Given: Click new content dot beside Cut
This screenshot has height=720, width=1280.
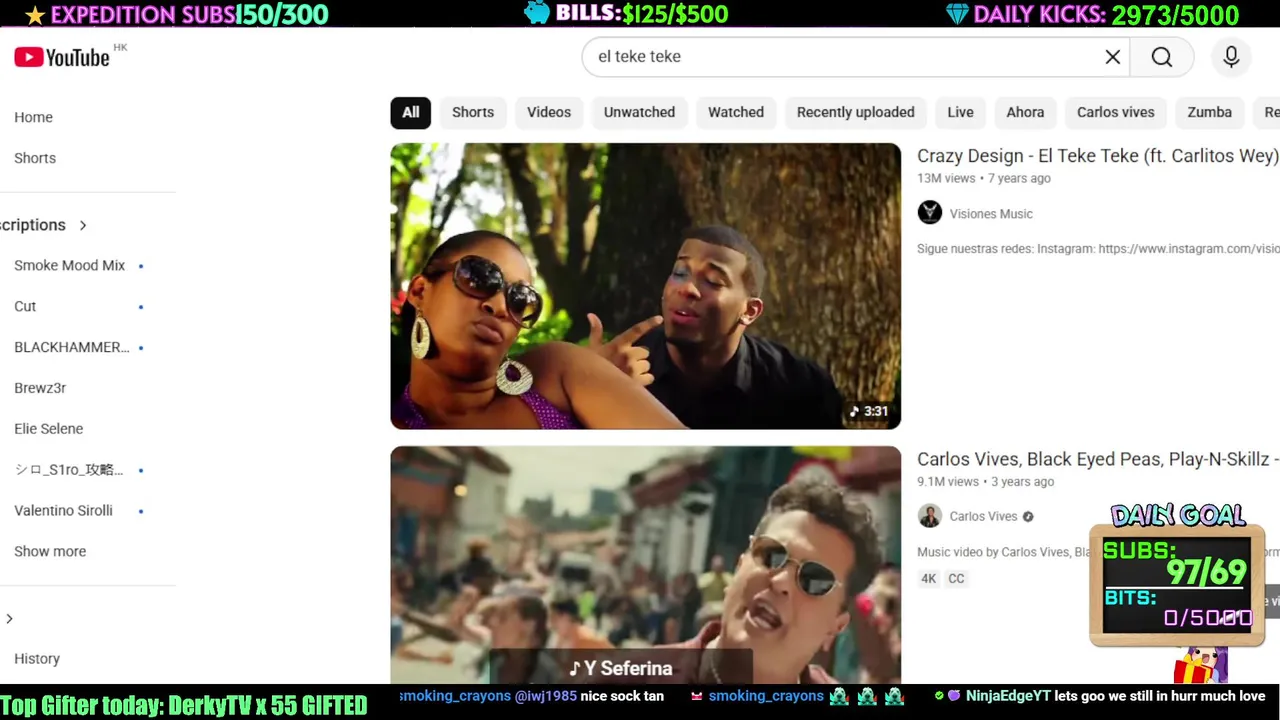Looking at the screenshot, I should coord(141,307).
